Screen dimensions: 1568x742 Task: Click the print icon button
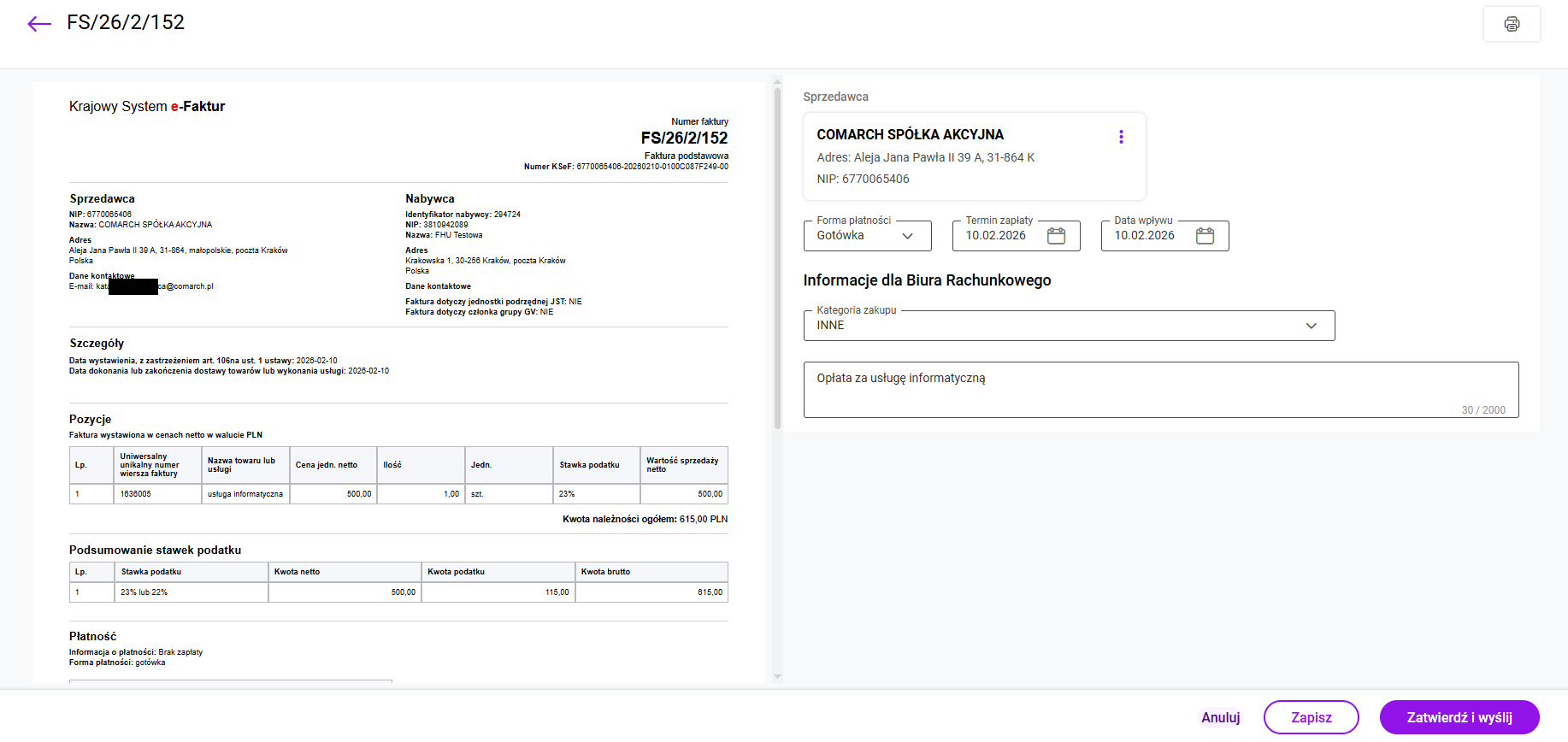1512,24
